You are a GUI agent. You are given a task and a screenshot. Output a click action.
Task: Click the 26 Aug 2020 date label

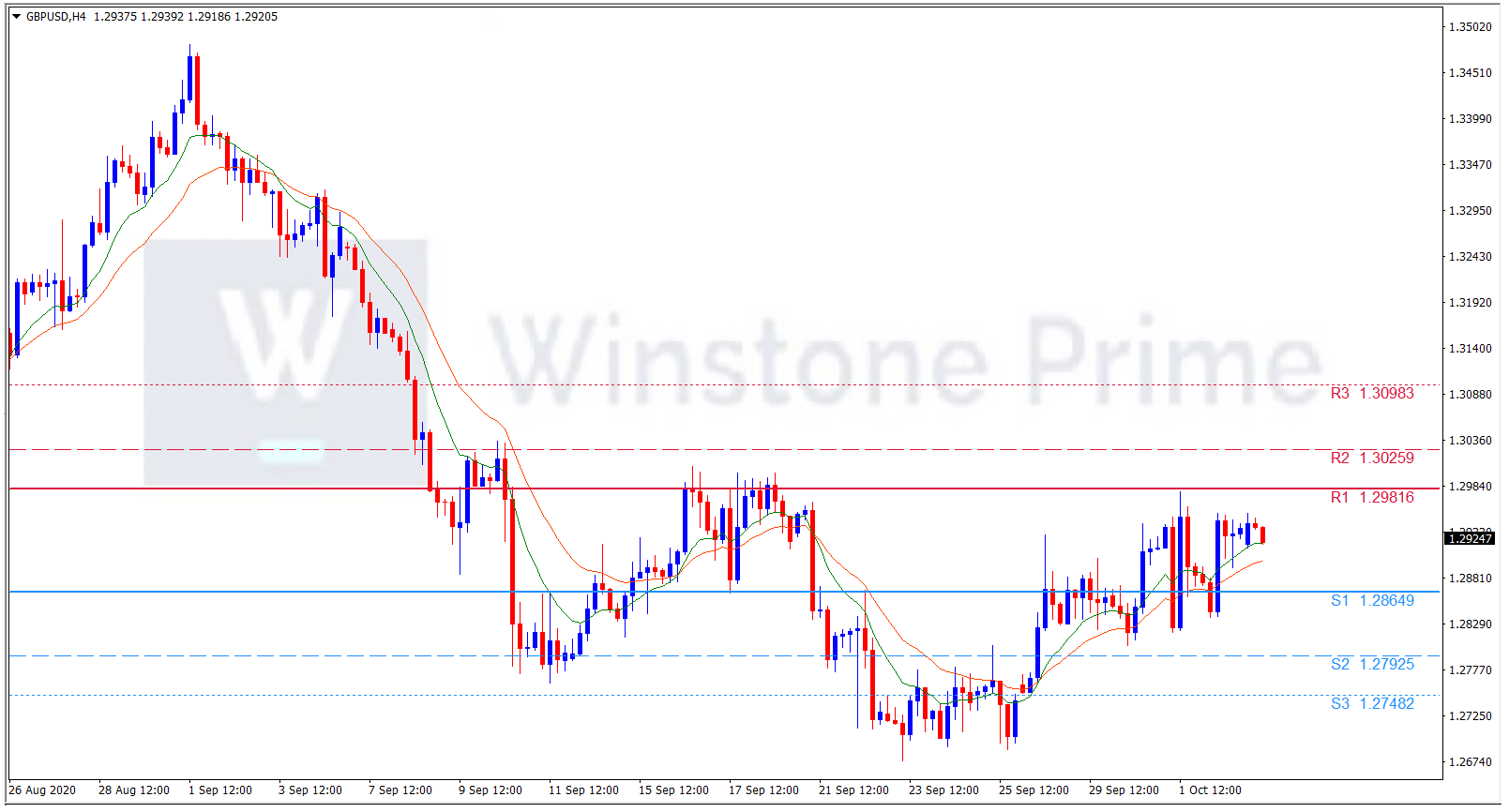pos(42,790)
